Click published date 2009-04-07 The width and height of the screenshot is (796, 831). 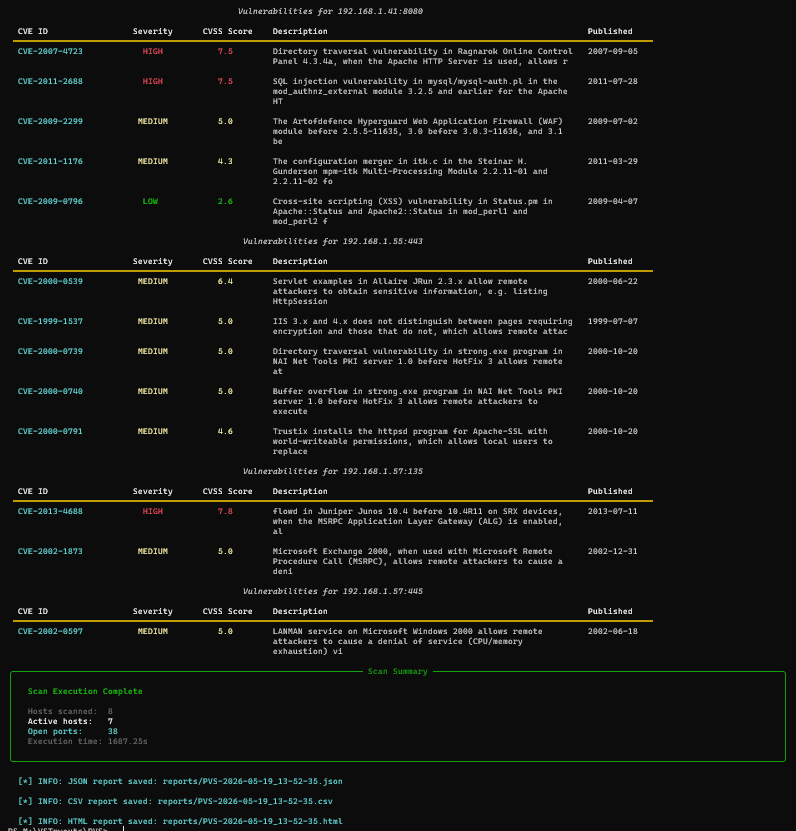tap(613, 201)
